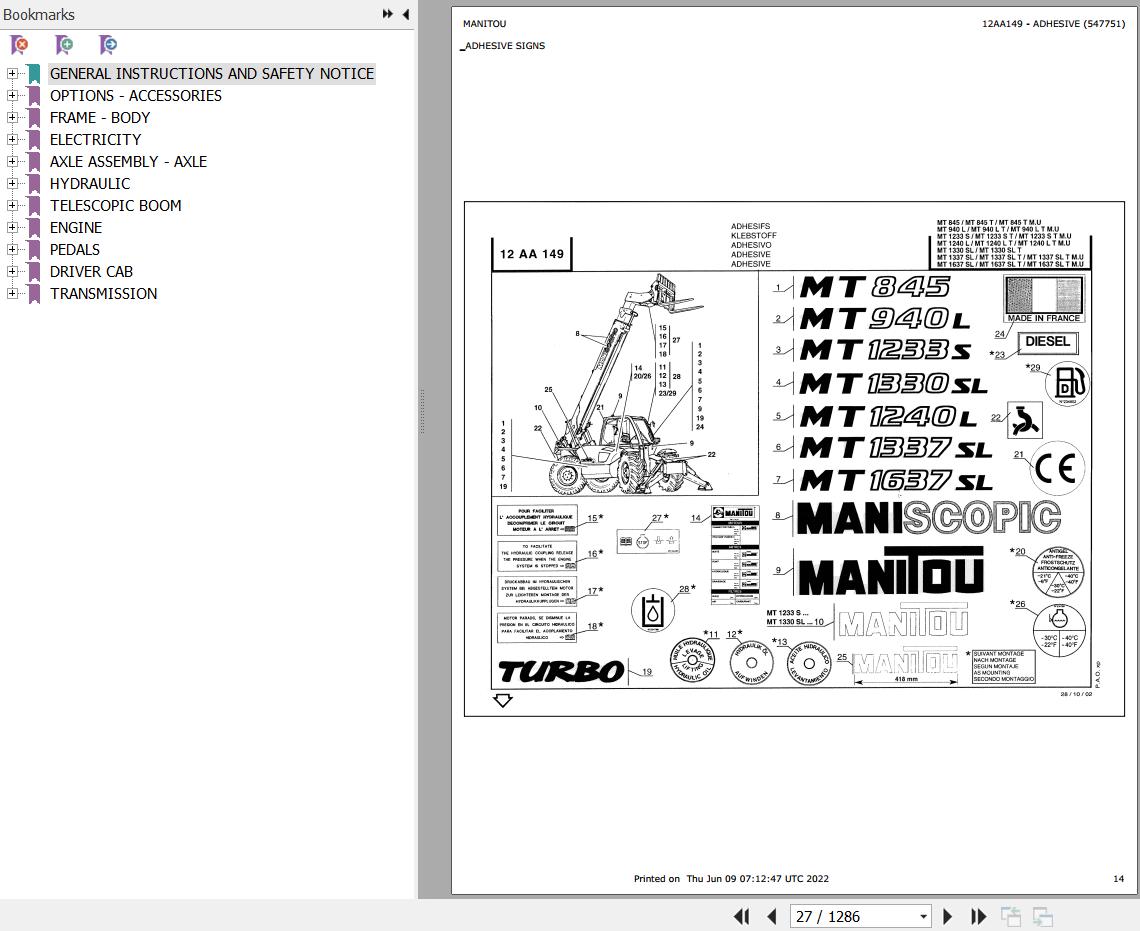This screenshot has height=931, width=1140.
Task: Expand the GENERAL INSTRUCTIONS AND SAFETY NOTICE bookmark
Action: (x=12, y=73)
